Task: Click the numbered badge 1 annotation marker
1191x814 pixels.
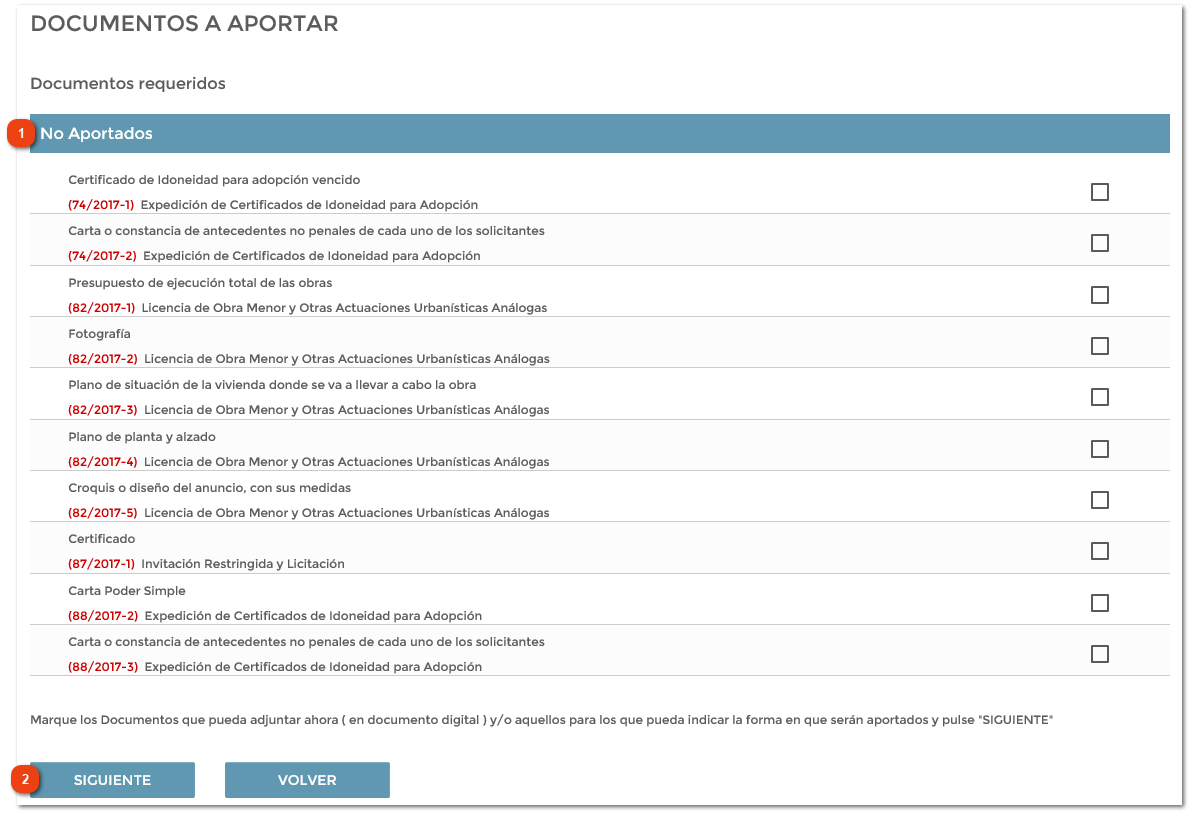Action: 21,133
